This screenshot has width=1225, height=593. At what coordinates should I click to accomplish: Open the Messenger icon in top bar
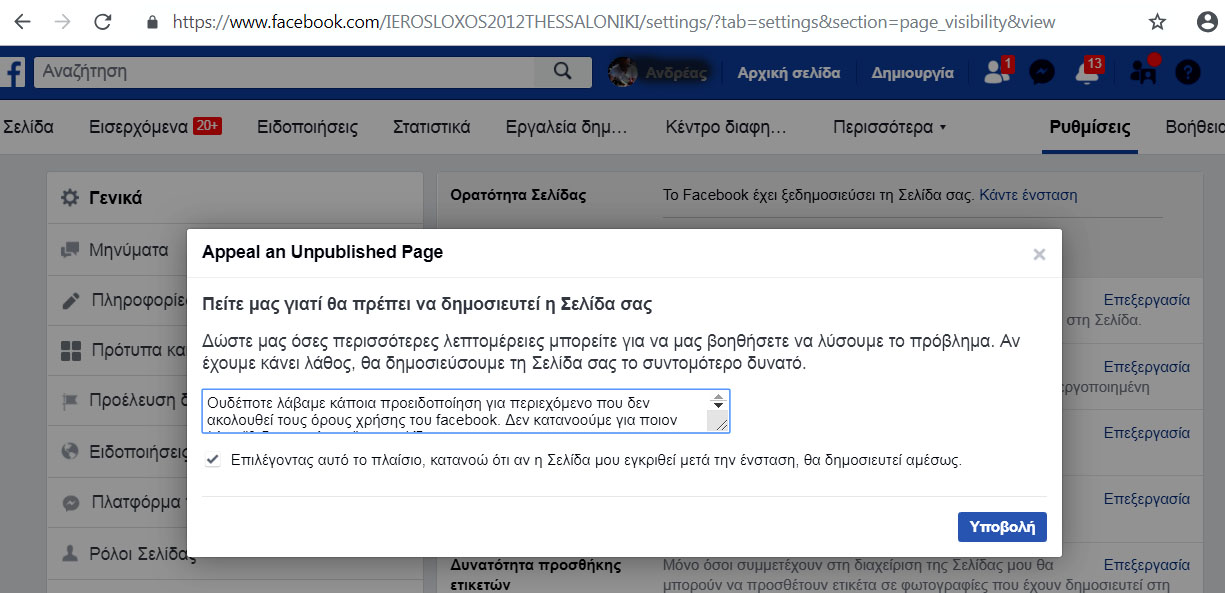1042,72
